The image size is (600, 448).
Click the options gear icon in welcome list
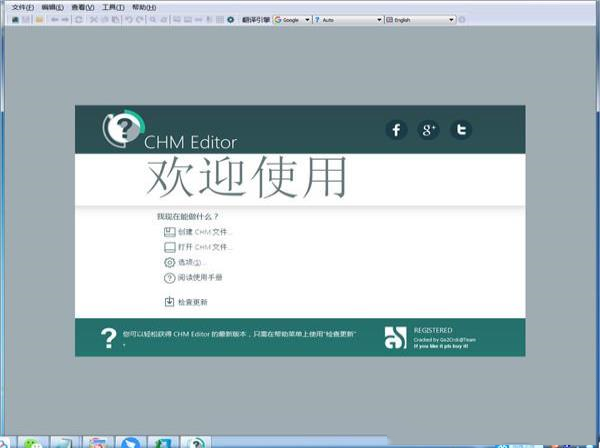pyautogui.click(x=170, y=262)
